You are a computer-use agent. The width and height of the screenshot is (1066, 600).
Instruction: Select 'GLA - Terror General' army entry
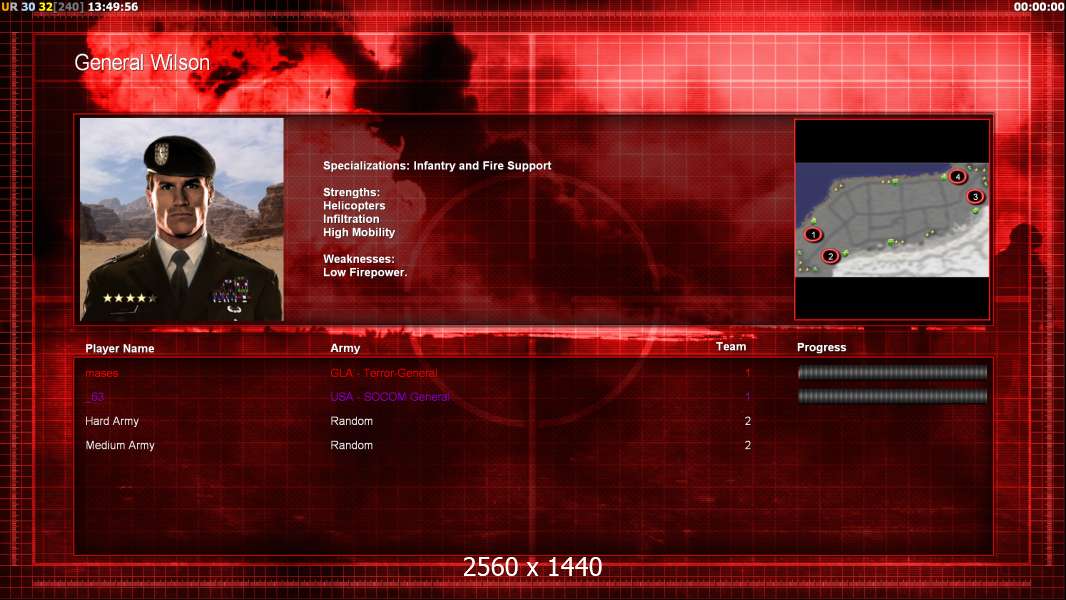tap(384, 373)
